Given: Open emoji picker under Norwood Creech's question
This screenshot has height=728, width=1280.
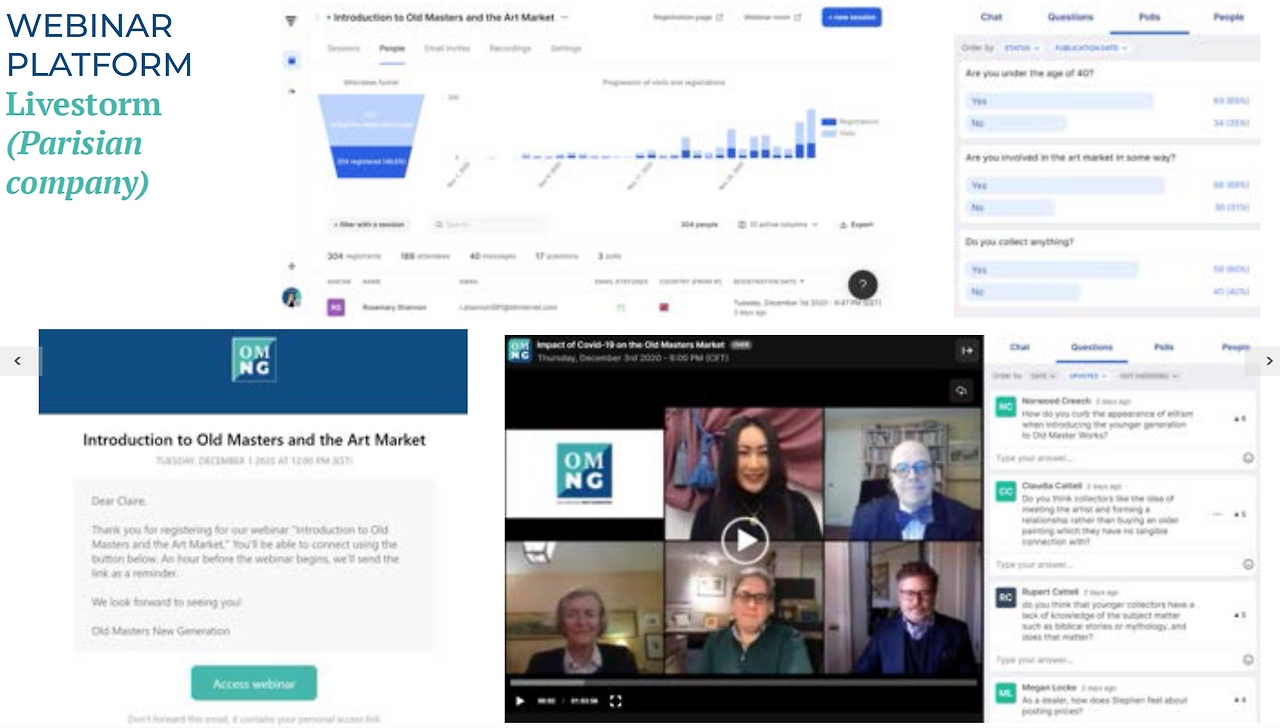Looking at the screenshot, I should coord(1248,458).
